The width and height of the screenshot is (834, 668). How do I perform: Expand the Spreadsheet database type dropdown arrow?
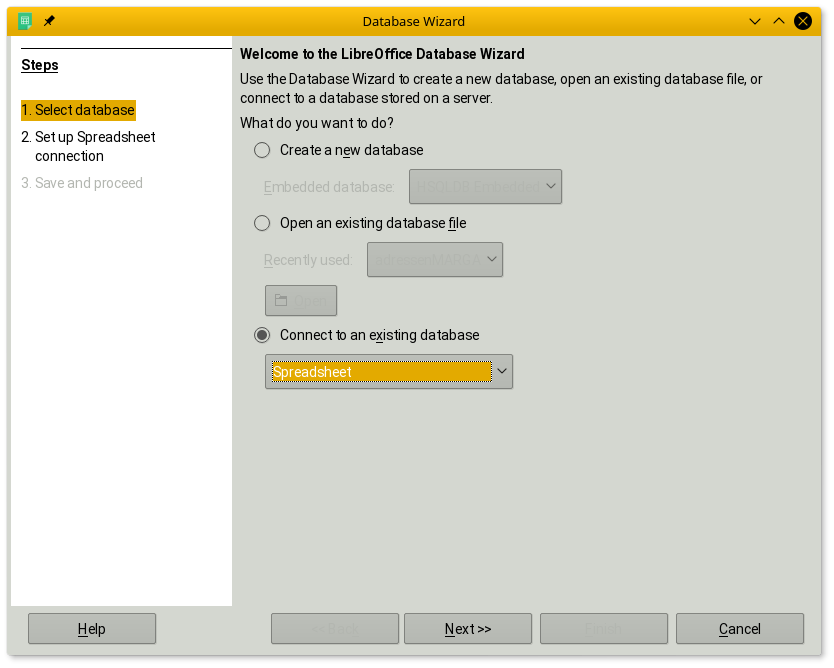click(x=502, y=372)
